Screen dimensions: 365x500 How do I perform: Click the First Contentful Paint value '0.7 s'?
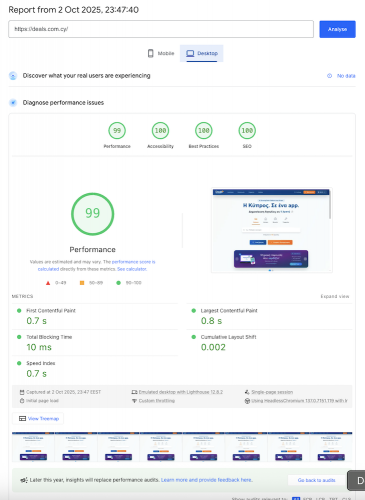click(37, 321)
